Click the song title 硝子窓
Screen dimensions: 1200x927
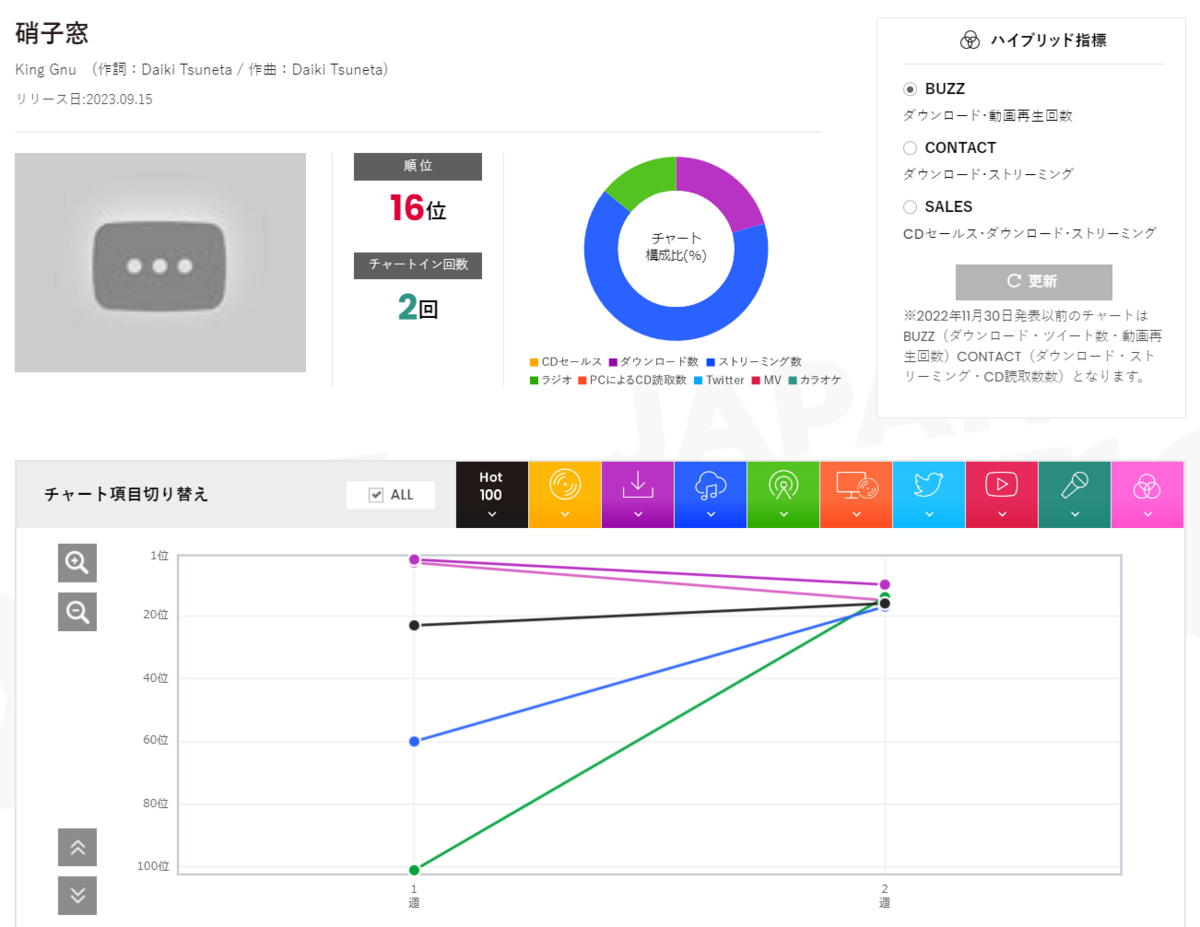[x=52, y=32]
